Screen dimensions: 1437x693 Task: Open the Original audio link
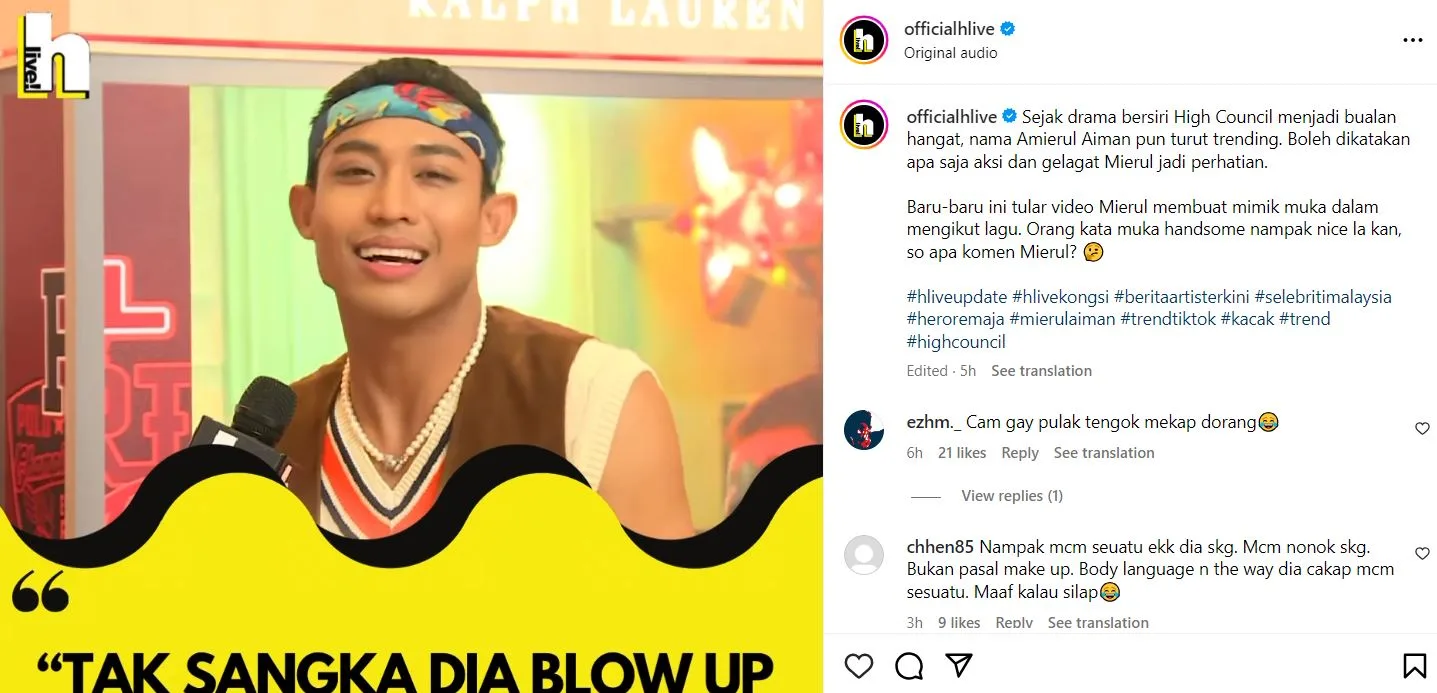tap(950, 53)
